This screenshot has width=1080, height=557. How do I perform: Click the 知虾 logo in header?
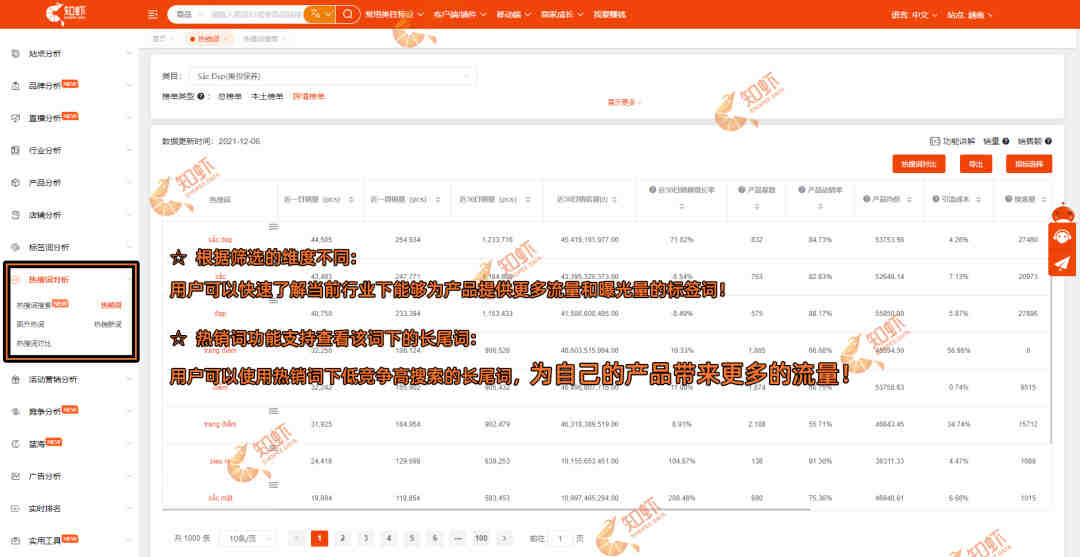(68, 14)
